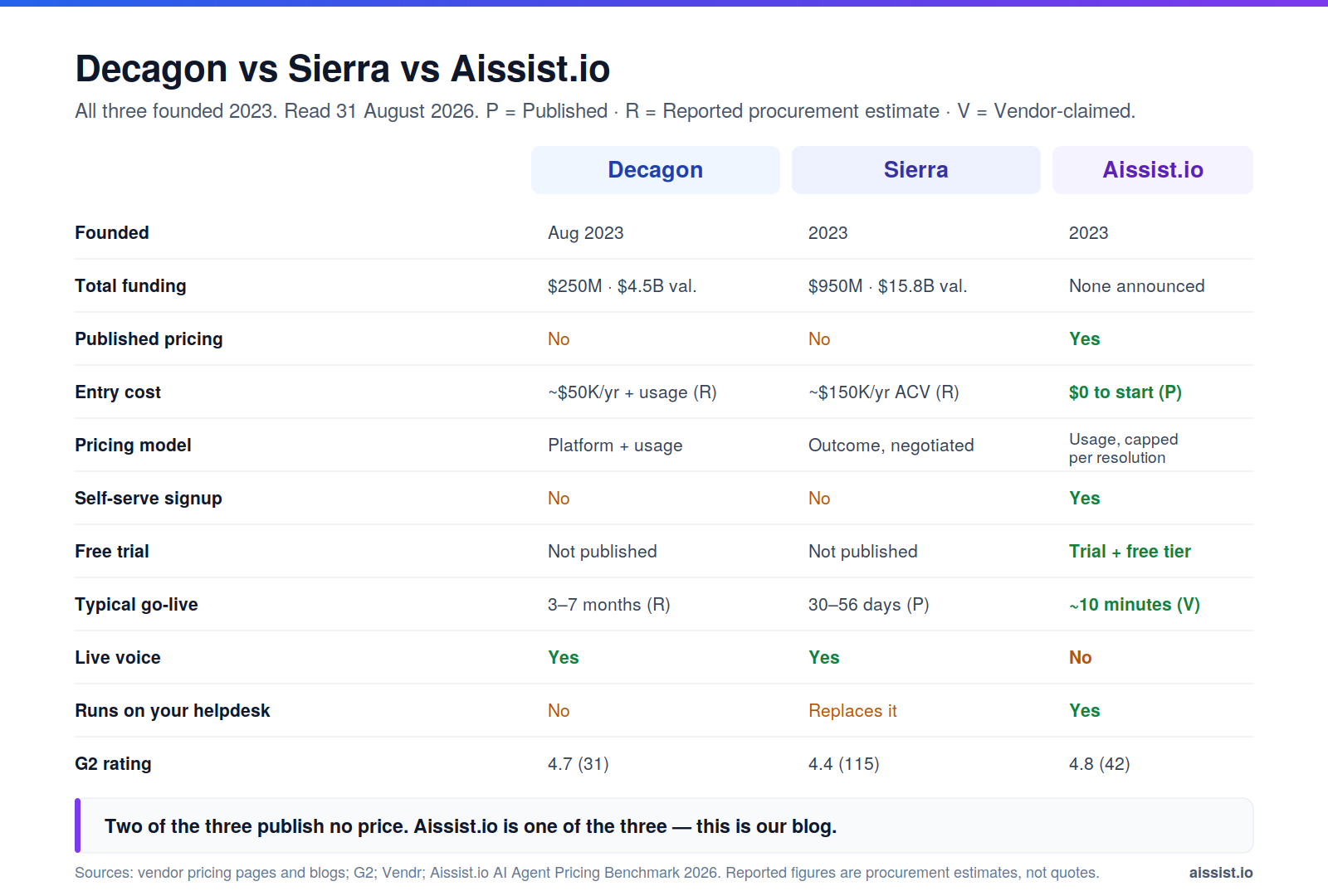
Task: Click Sierra's 'Replaces it' helpdesk value
Action: point(852,711)
